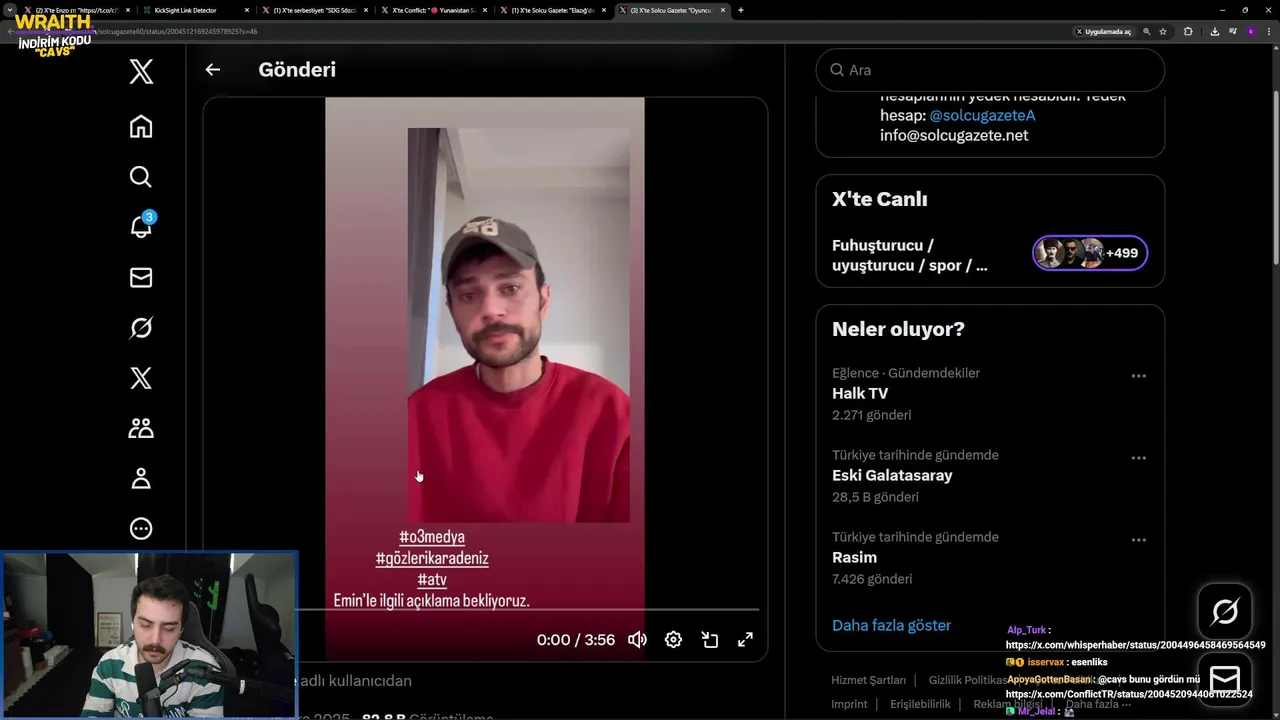Open the Explore search icon in the sidebar
Viewport: 1280px width, 720px height.
coord(141,177)
